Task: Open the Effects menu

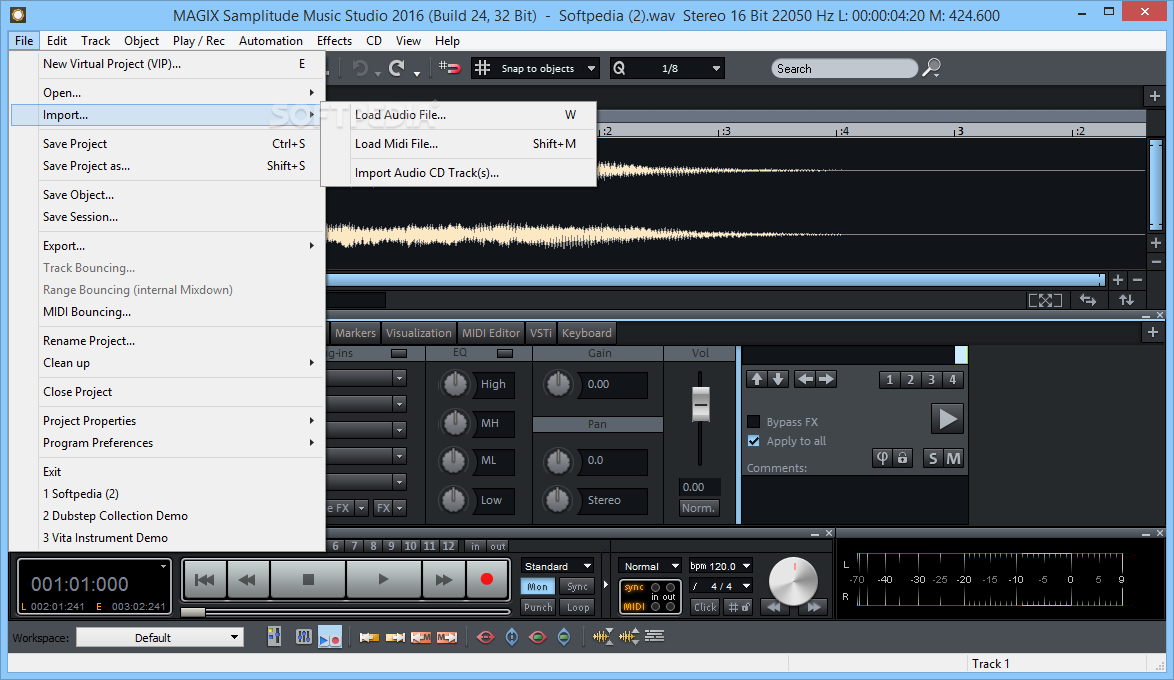Action: 334,40
